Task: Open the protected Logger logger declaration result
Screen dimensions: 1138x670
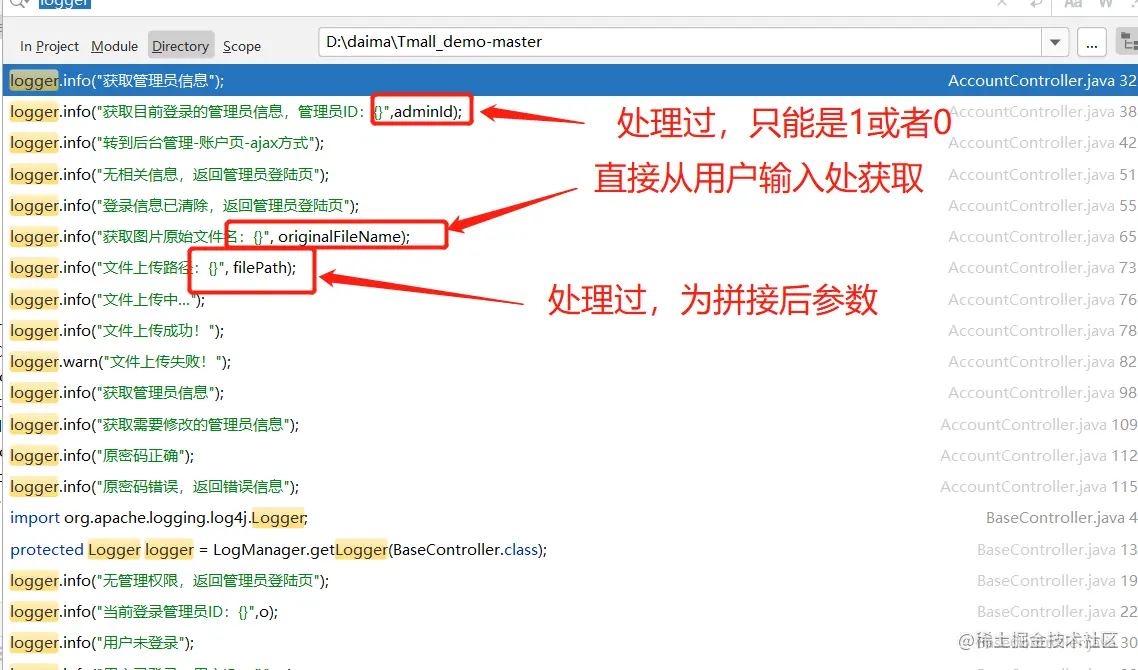Action: click(570, 550)
